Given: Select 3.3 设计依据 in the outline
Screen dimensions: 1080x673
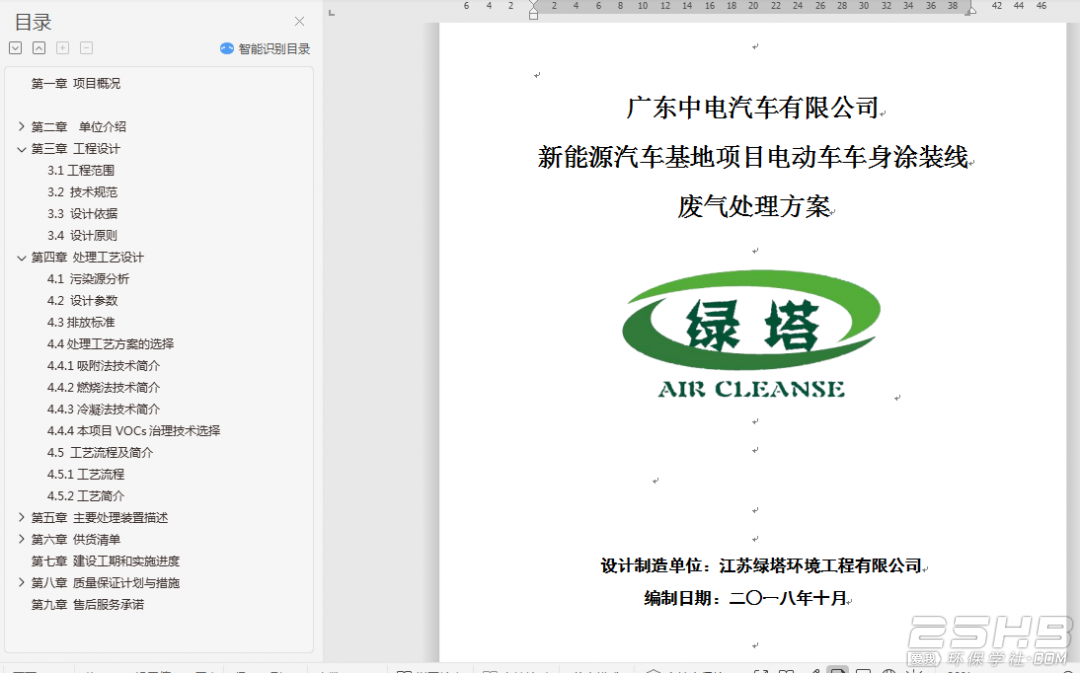Looking at the screenshot, I should [x=82, y=214].
